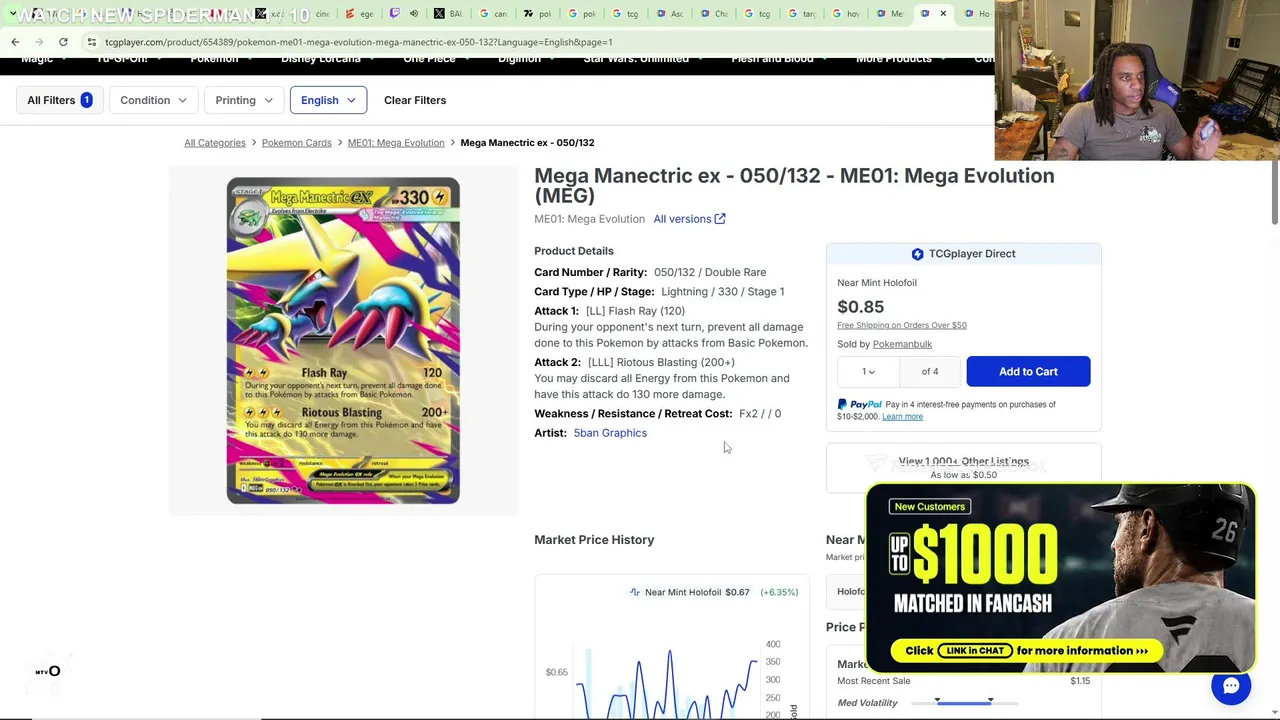Open the PayPal Learn more link
This screenshot has height=720, width=1280.
point(902,417)
